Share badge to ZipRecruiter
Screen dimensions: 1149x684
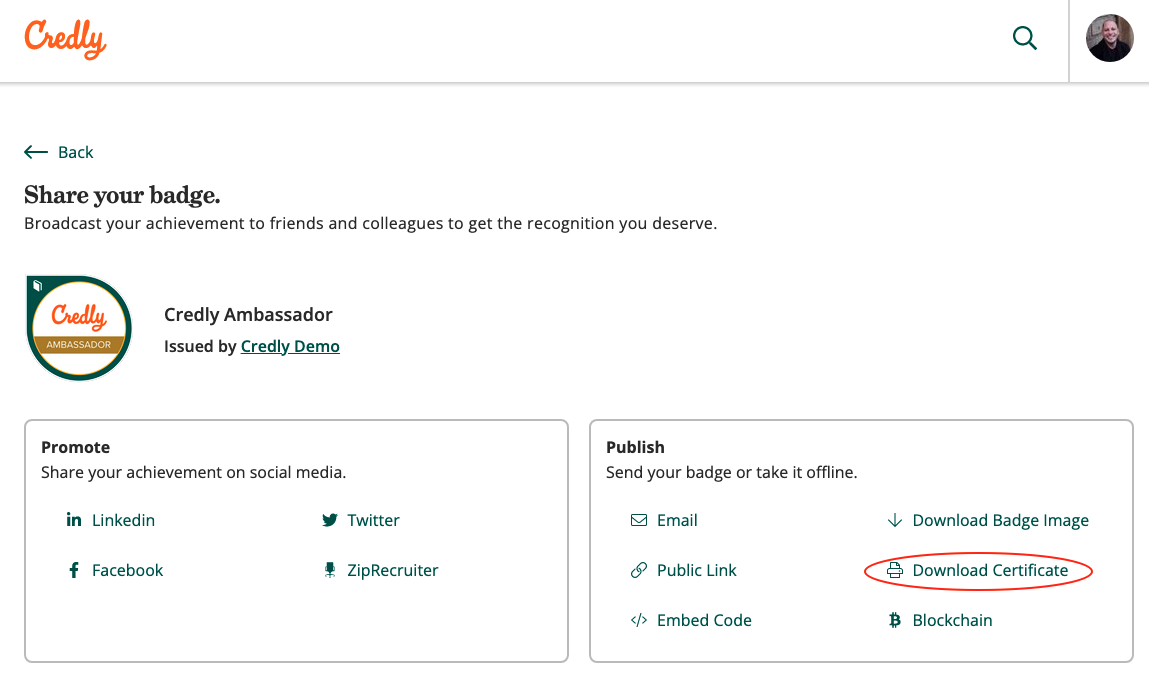[x=392, y=570]
